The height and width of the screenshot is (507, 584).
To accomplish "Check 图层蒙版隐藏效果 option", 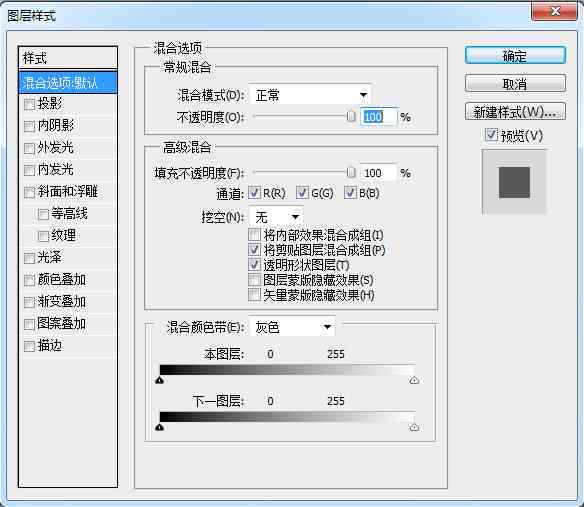I will point(254,280).
